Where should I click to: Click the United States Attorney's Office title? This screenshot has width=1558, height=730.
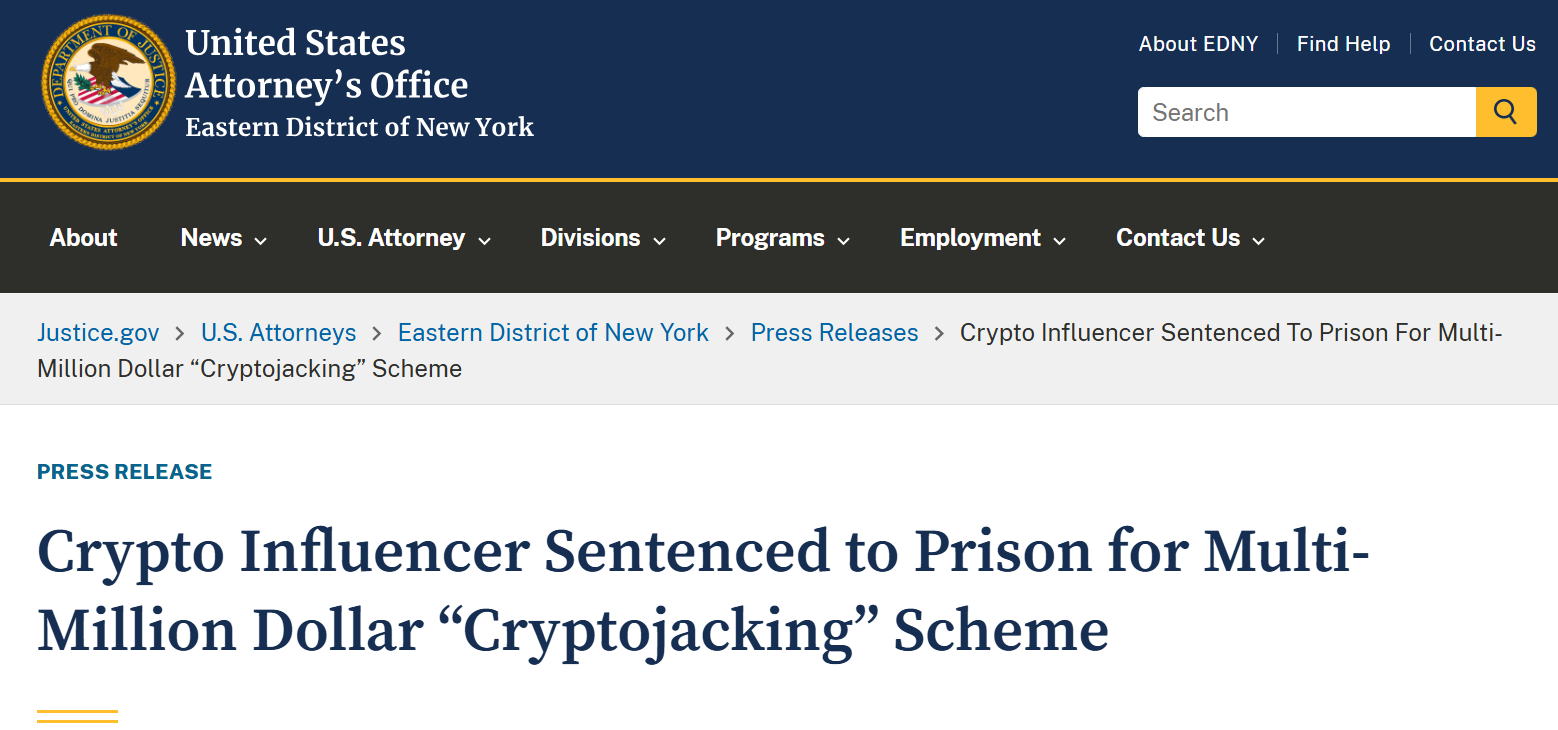(327, 64)
